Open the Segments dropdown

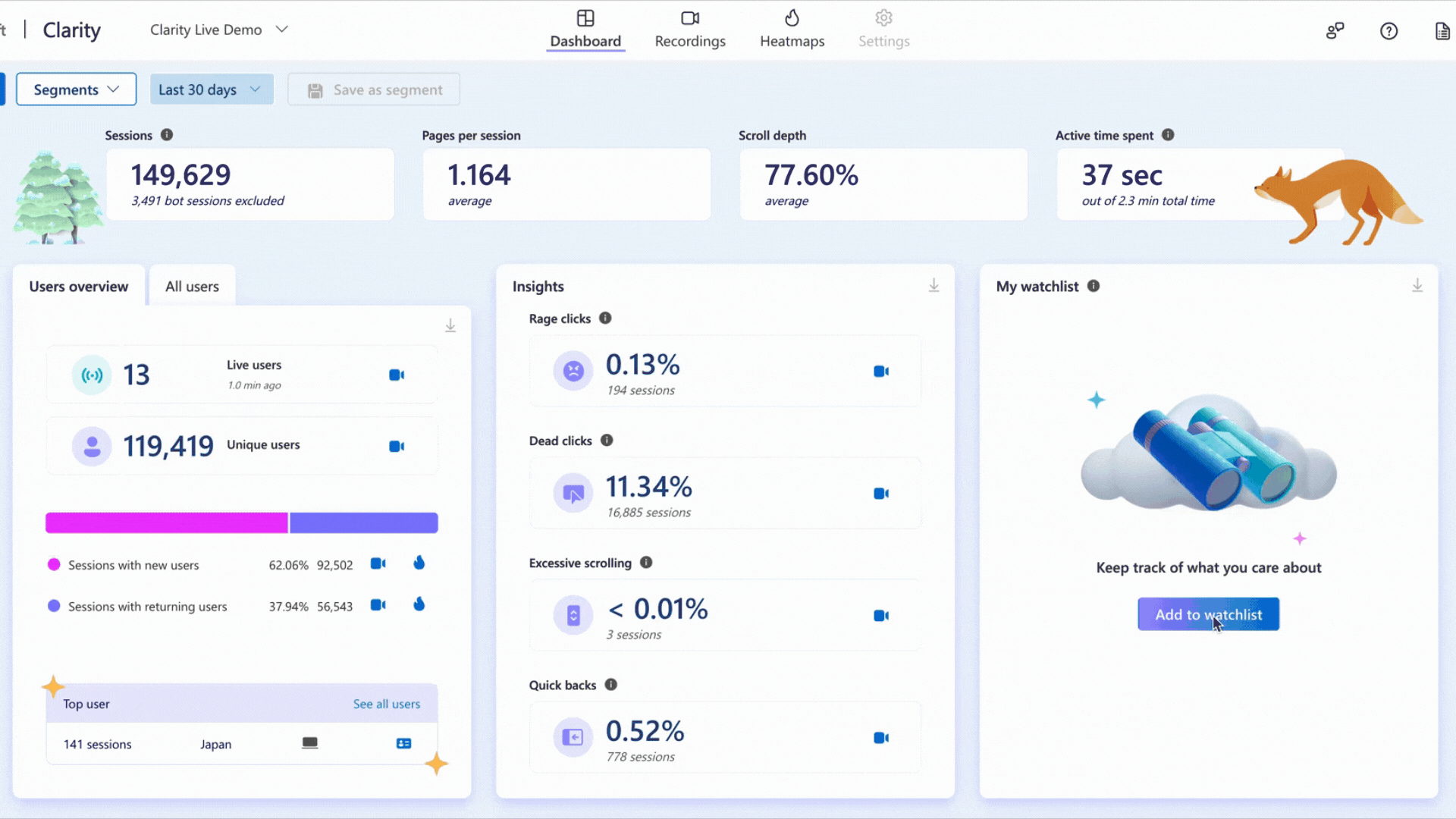tap(77, 89)
